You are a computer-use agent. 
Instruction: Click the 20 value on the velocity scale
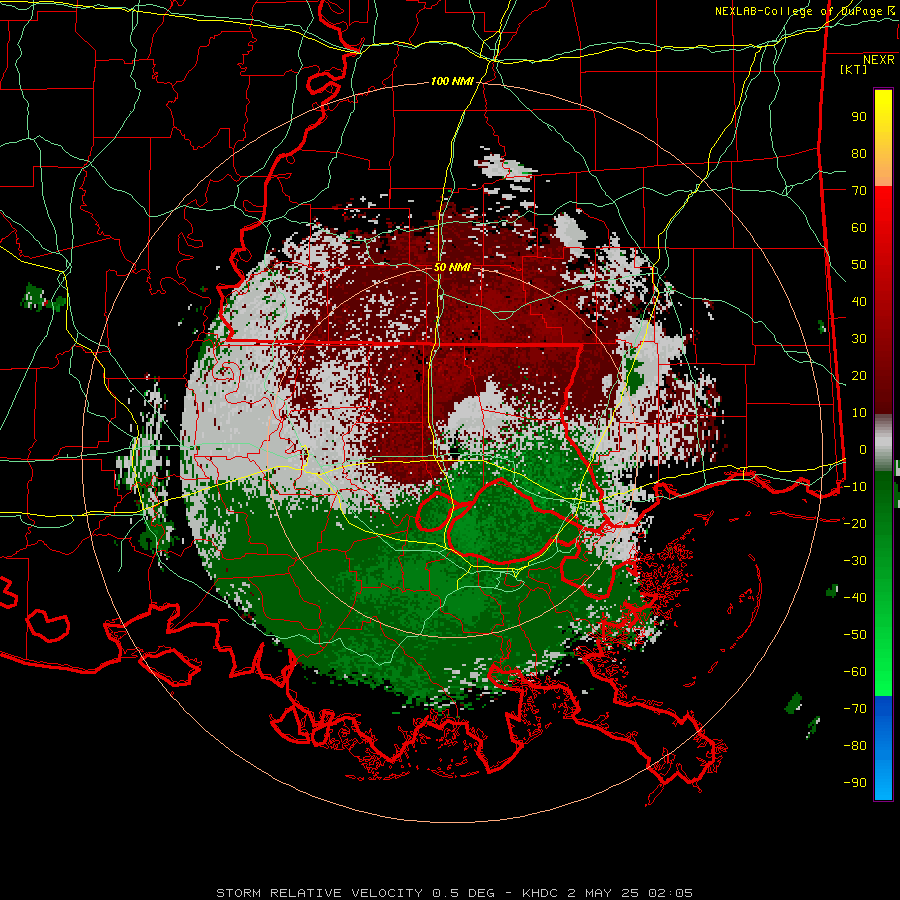click(x=859, y=376)
